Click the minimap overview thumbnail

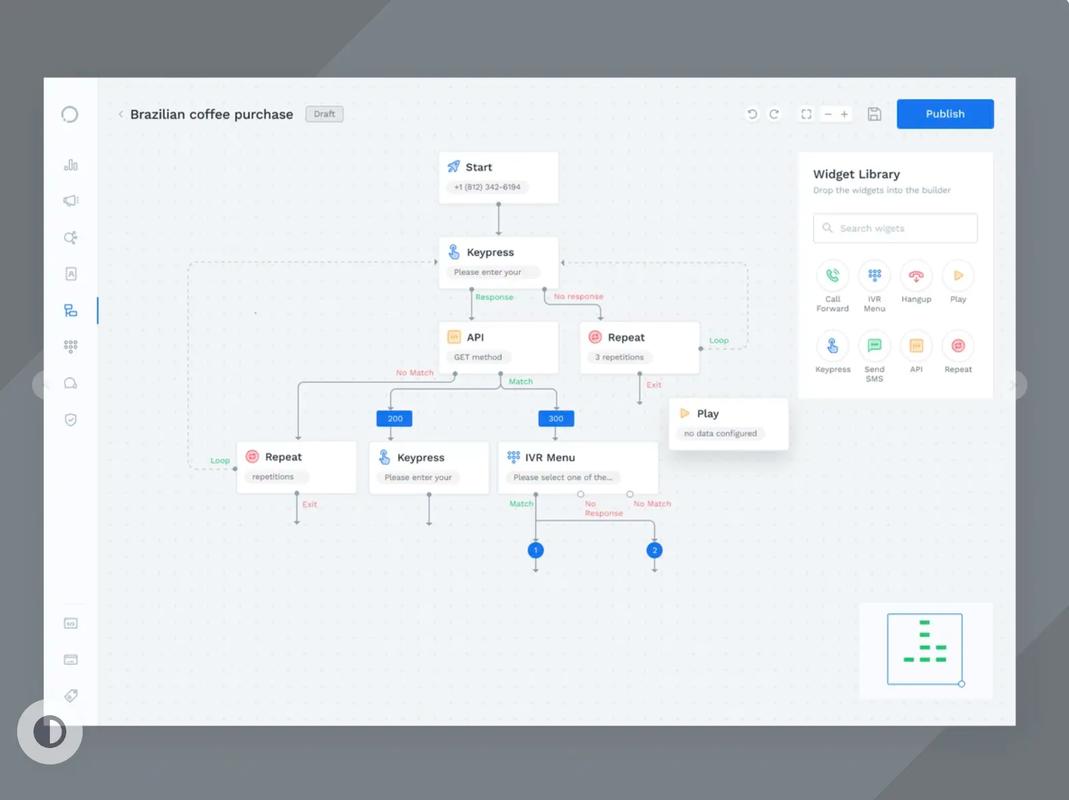tap(924, 649)
